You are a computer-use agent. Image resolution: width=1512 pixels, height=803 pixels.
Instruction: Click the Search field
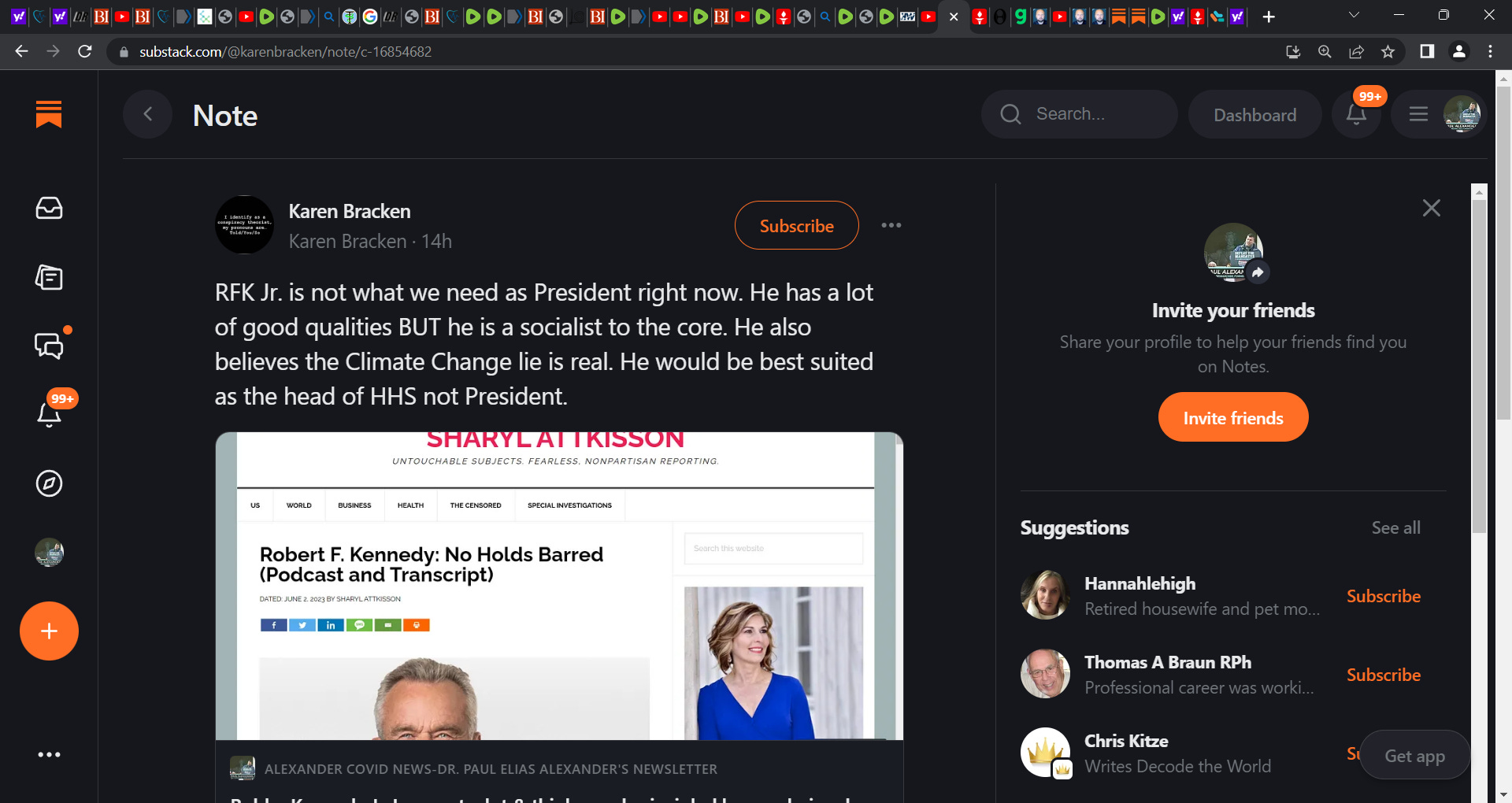1079,114
